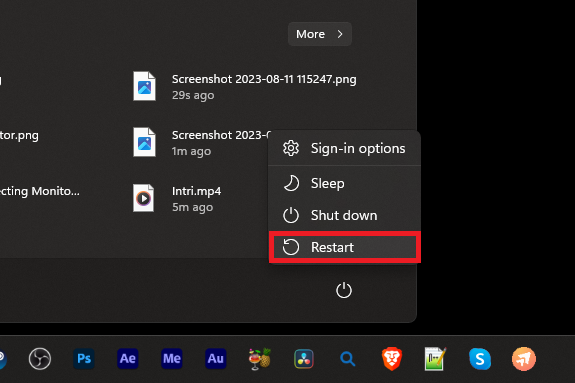575x383 pixels.
Task: Open the Intri.mp4 recent file
Action: coord(178,198)
